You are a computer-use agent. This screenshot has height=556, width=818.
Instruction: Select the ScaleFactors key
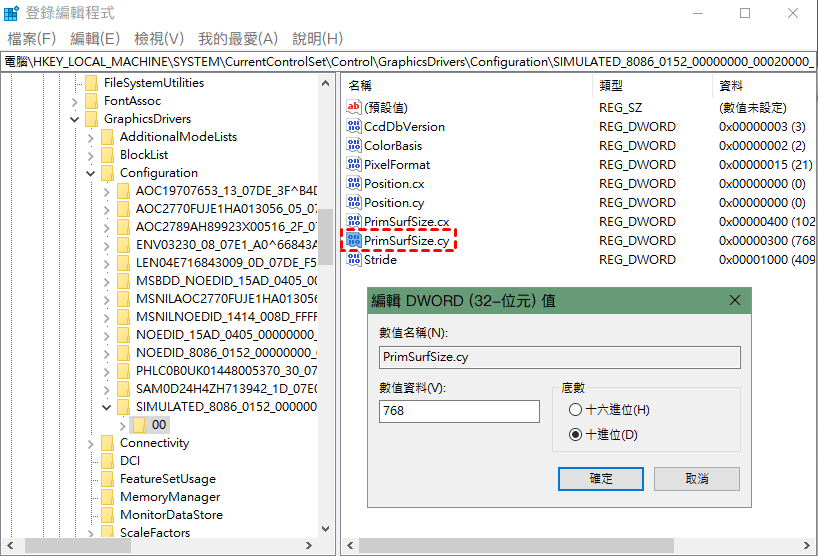point(155,533)
